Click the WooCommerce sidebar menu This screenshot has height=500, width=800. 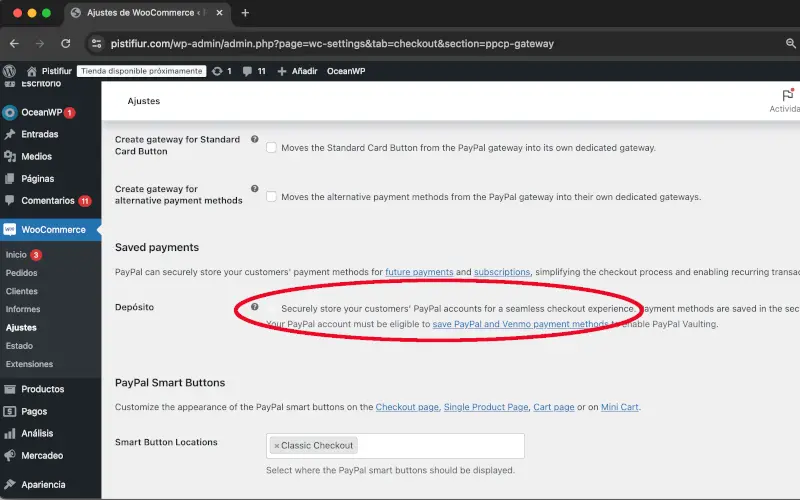(53, 230)
